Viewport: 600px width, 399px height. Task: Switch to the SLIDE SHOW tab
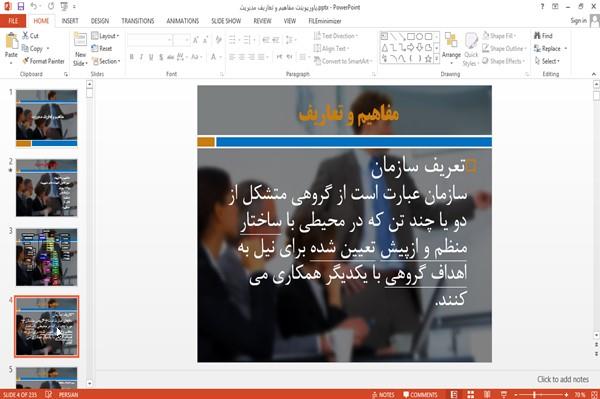[x=226, y=21]
